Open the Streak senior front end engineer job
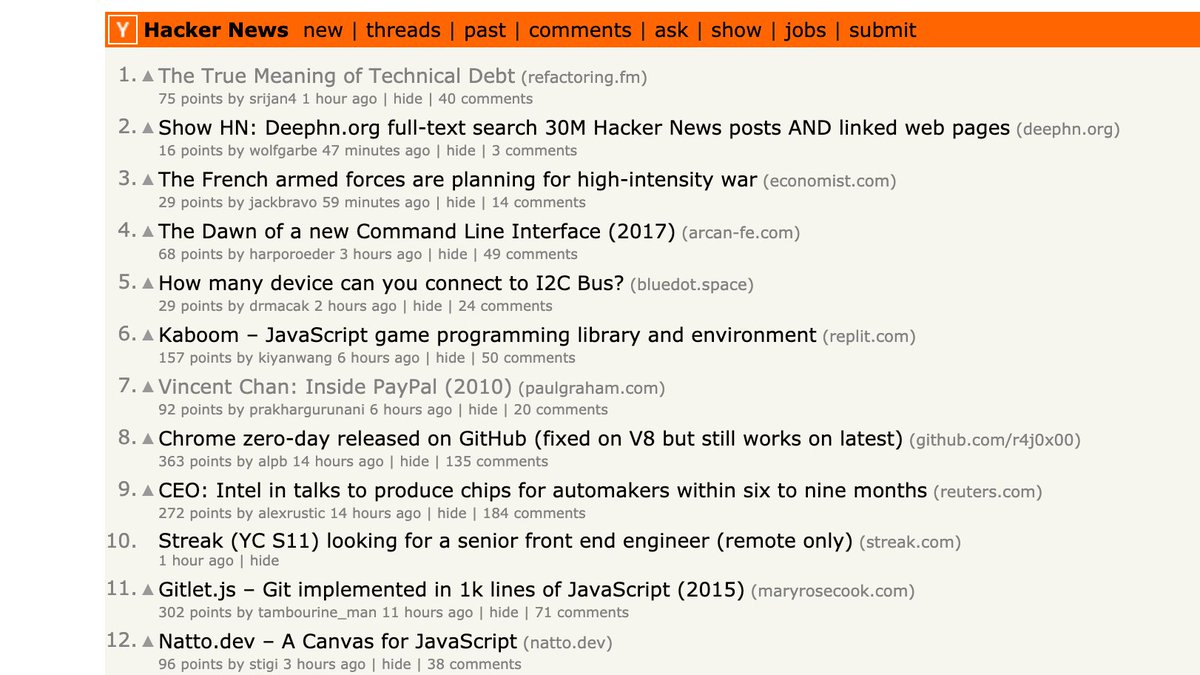 click(x=505, y=542)
